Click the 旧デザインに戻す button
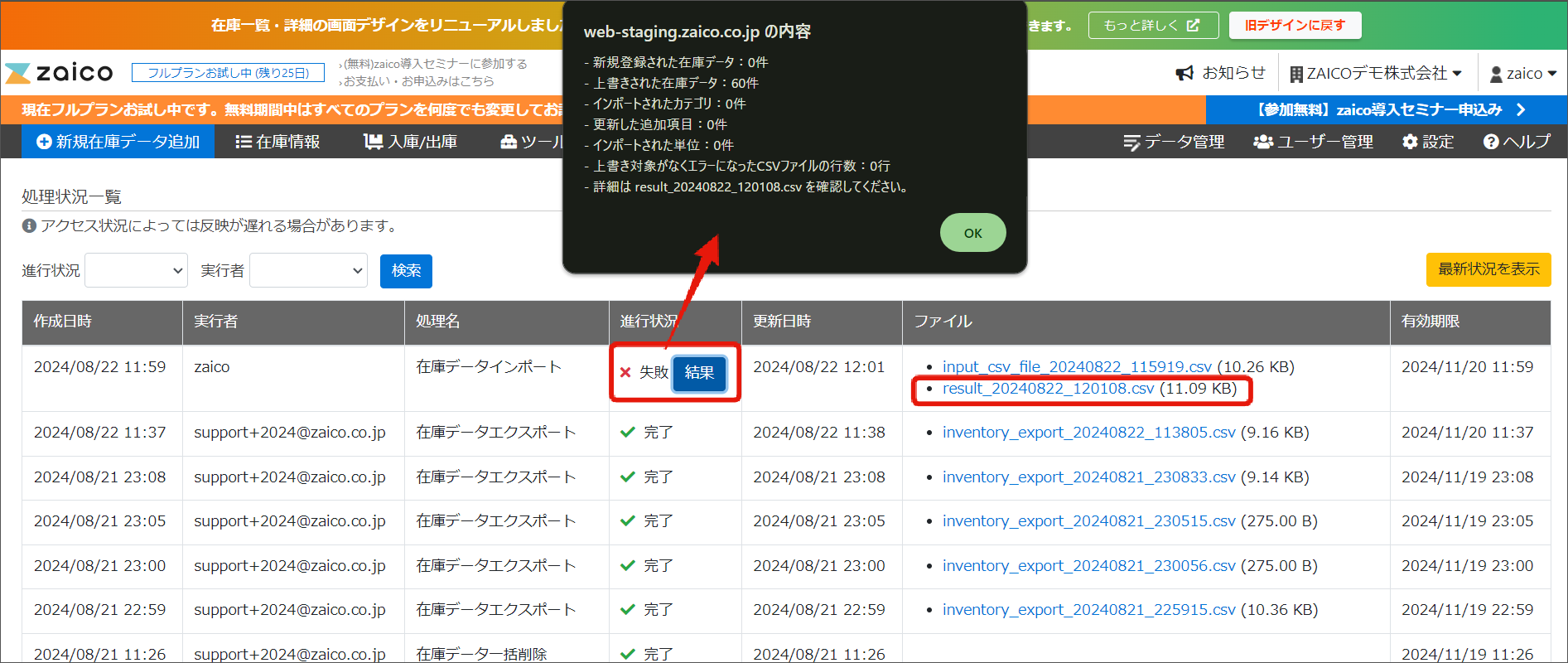 coord(1295,26)
